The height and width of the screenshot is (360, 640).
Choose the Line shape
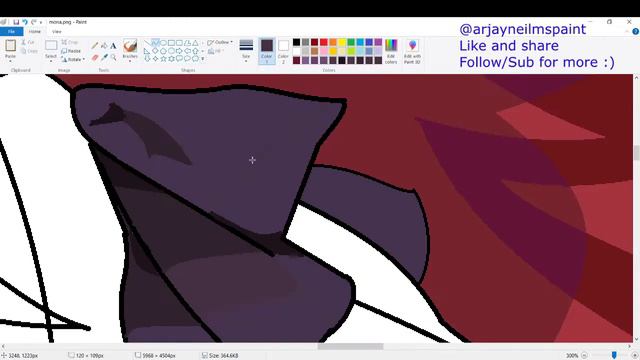(x=147, y=43)
